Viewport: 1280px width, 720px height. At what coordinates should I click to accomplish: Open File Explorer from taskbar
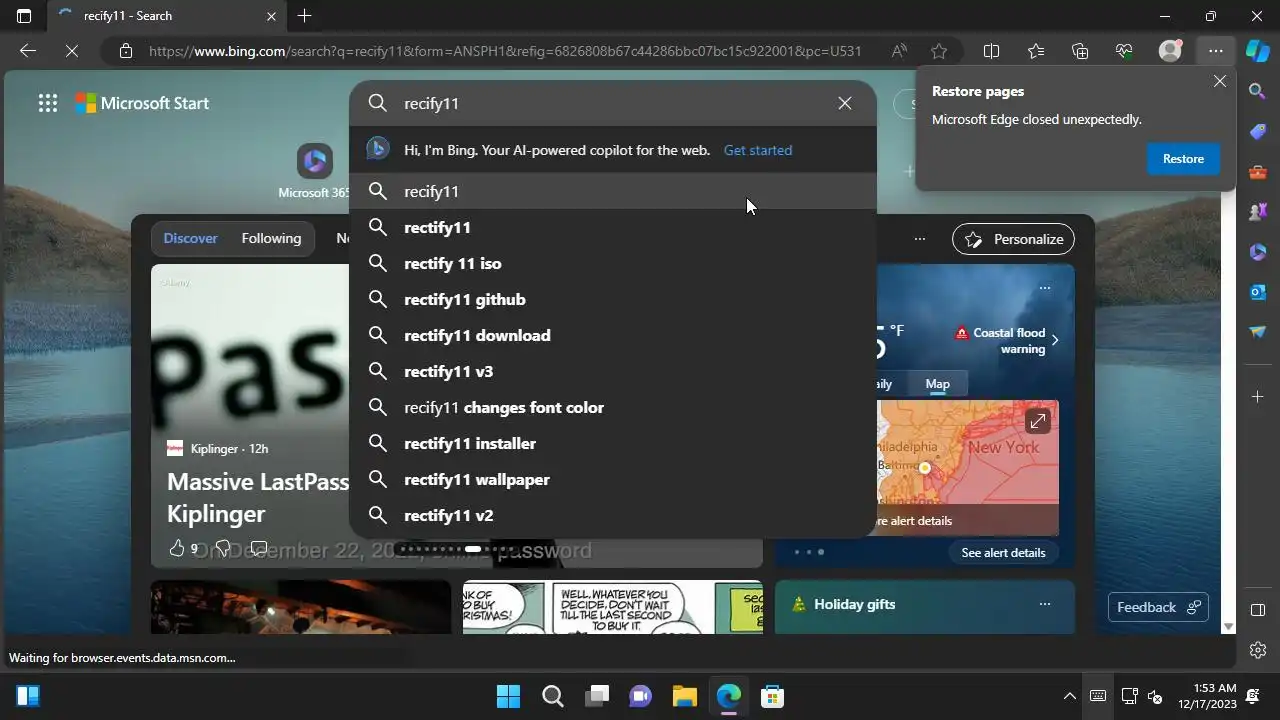pyautogui.click(x=684, y=697)
